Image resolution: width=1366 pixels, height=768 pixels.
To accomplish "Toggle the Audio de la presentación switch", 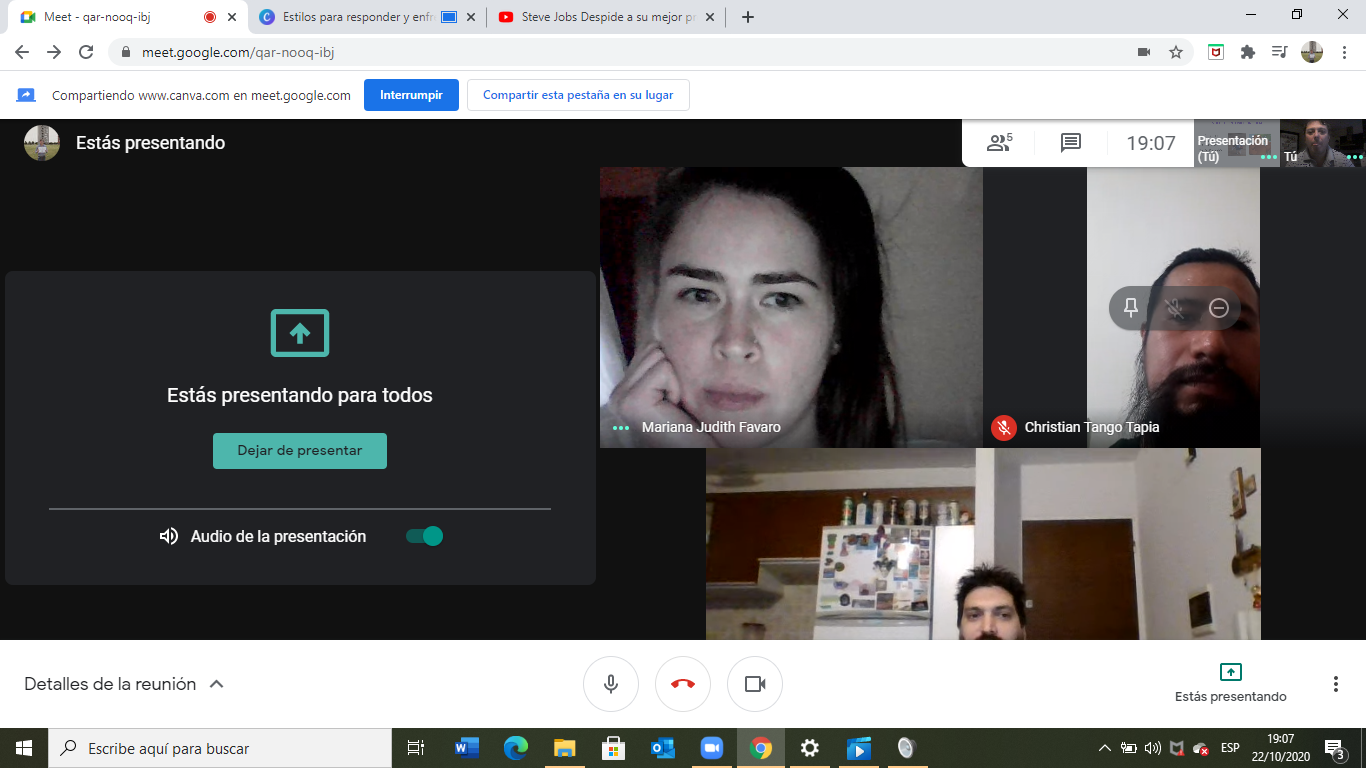I will [x=424, y=536].
